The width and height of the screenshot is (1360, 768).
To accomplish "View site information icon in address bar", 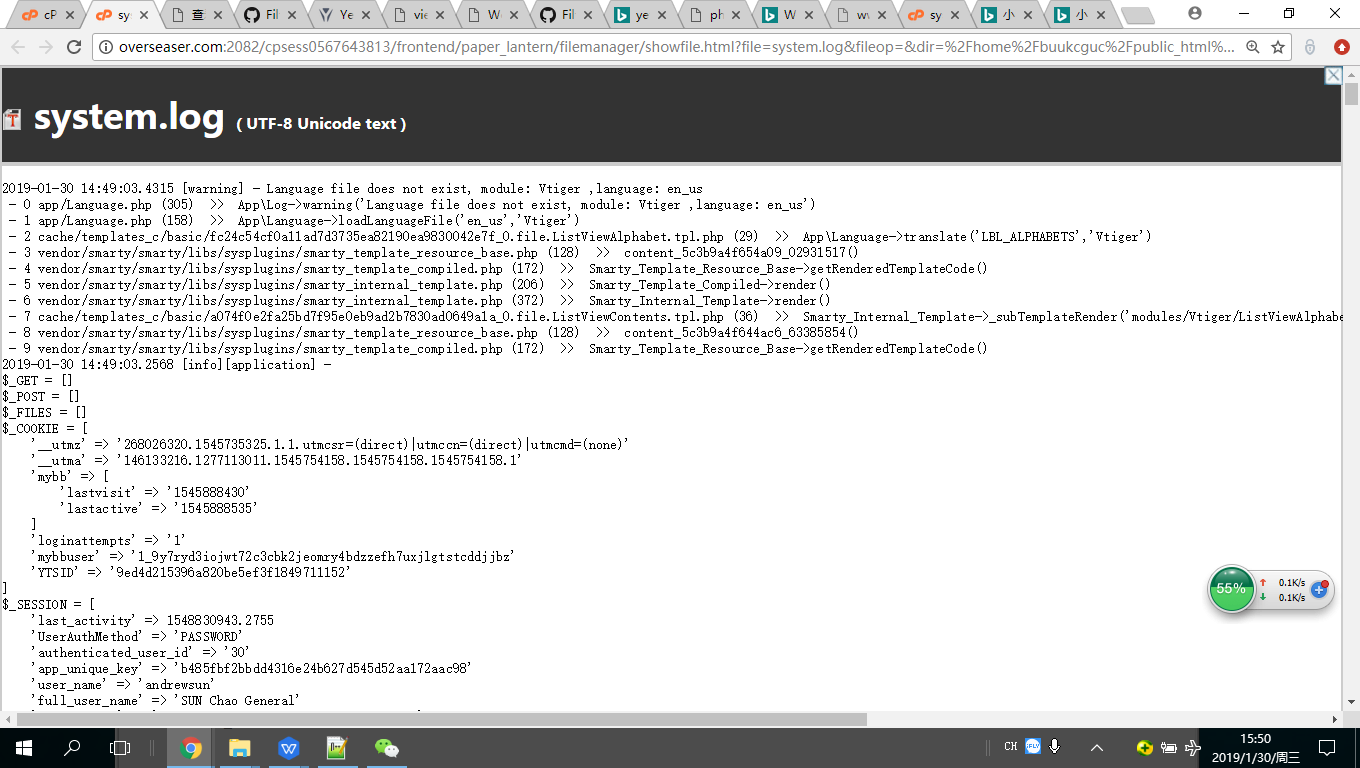I will (106, 47).
